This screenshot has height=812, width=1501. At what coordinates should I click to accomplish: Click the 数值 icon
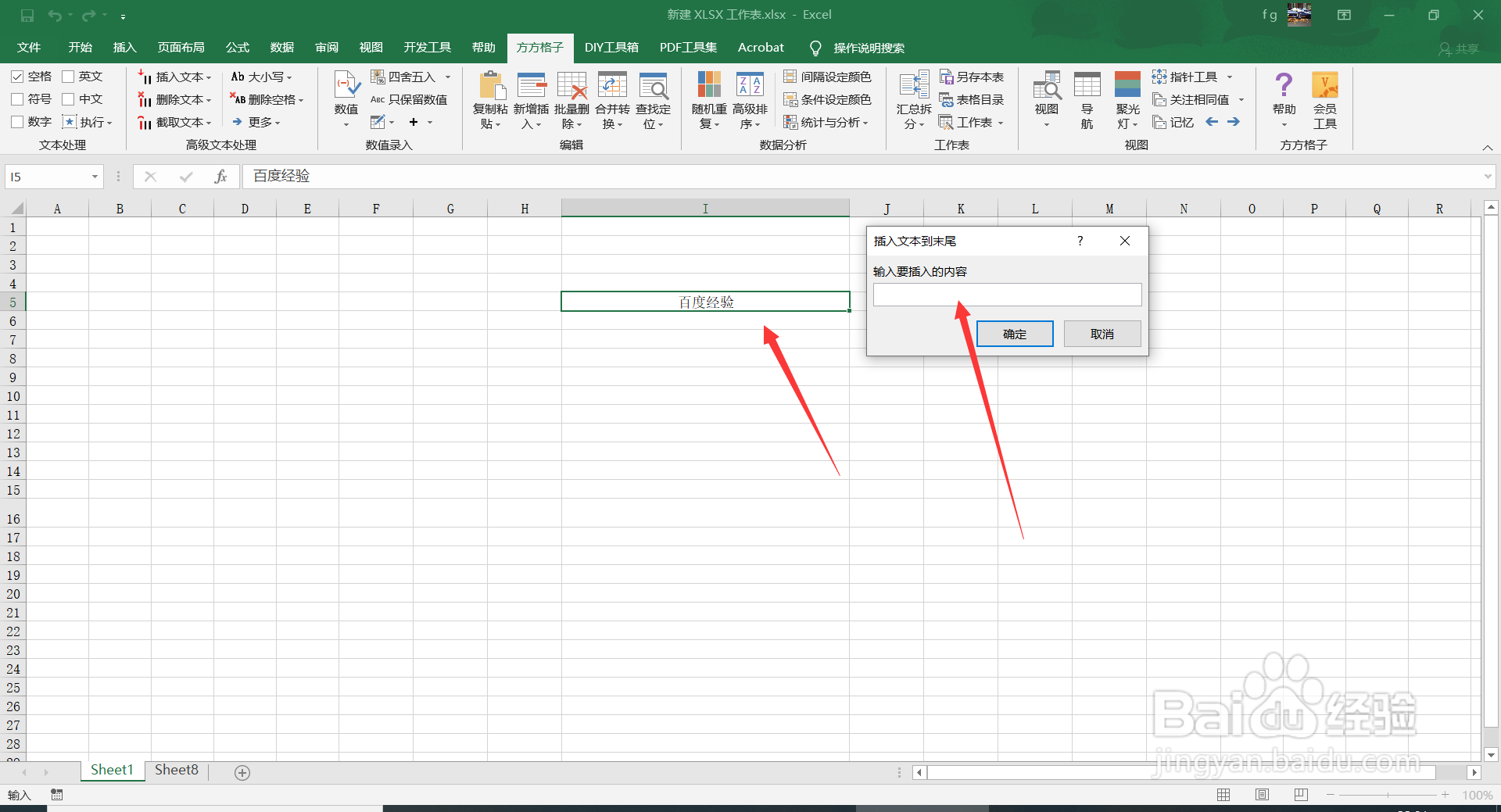click(346, 84)
